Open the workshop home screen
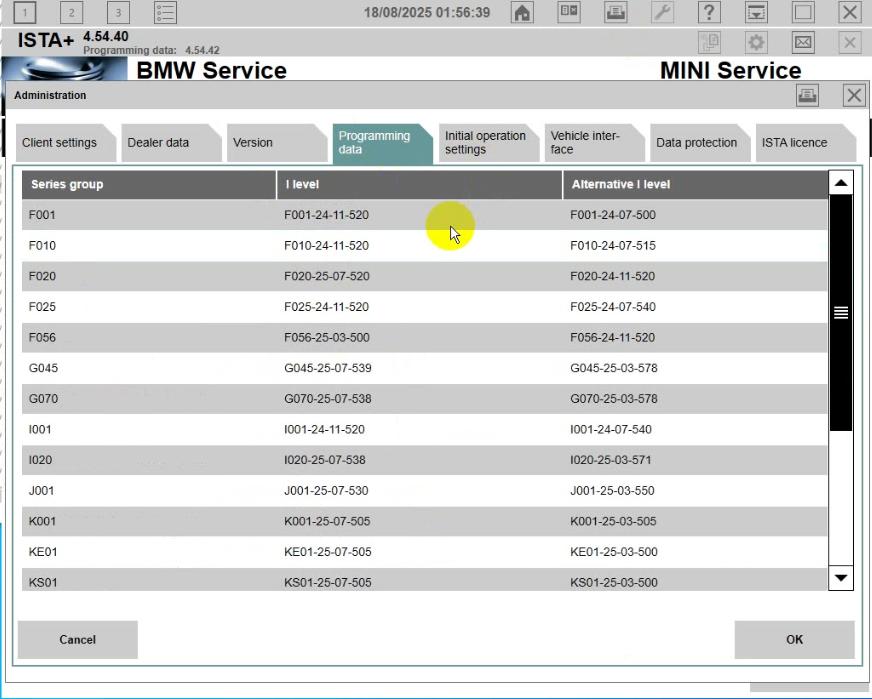The image size is (872, 699). click(524, 14)
